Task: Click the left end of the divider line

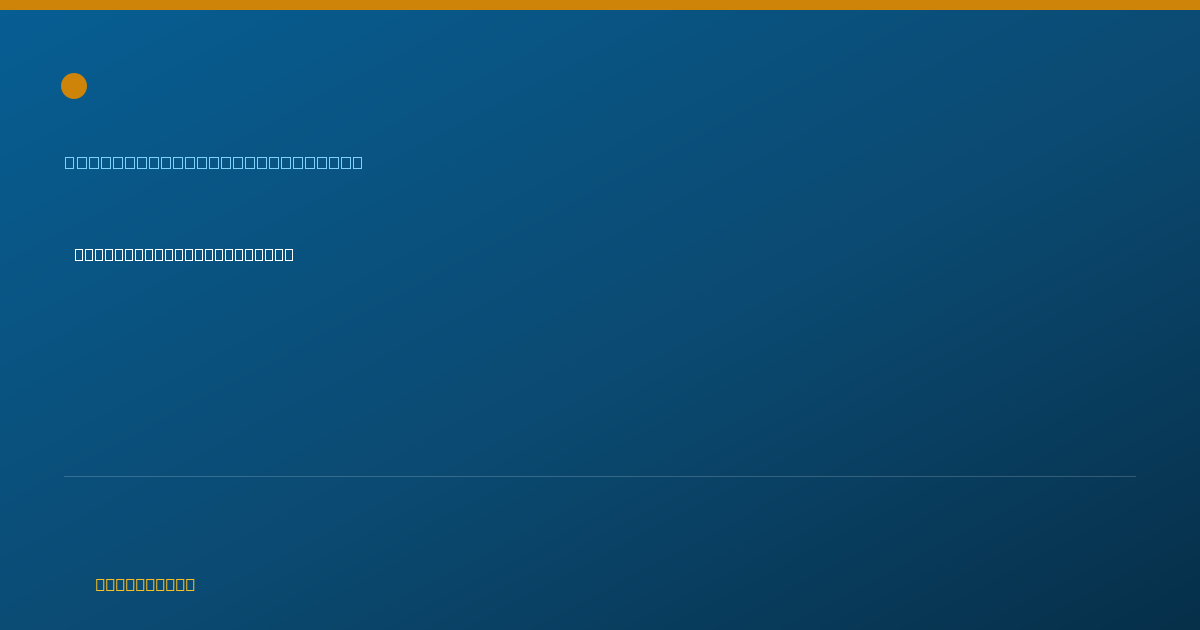Action: pos(66,476)
